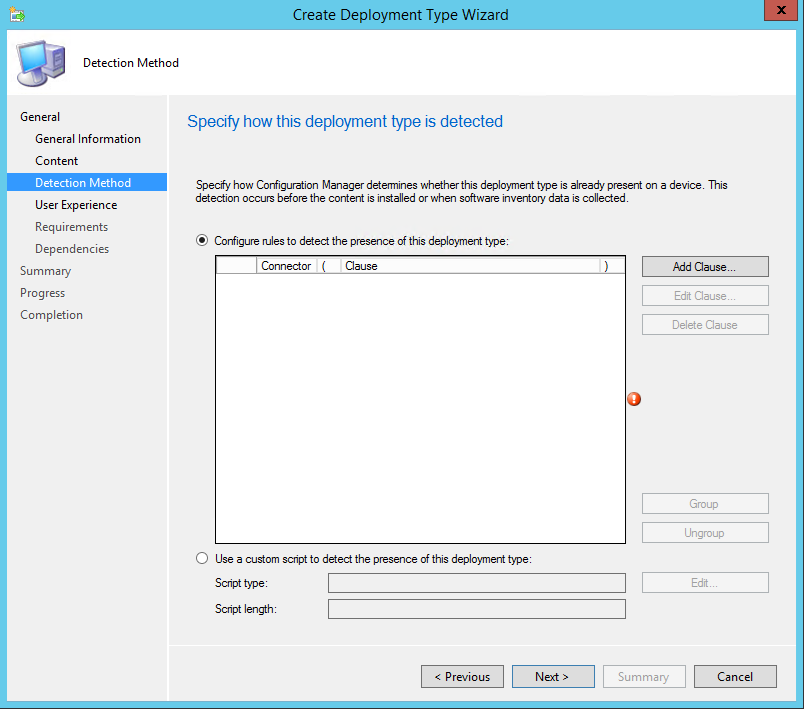The width and height of the screenshot is (804, 709).
Task: Select Progress step in sidebar
Action: click(x=43, y=293)
